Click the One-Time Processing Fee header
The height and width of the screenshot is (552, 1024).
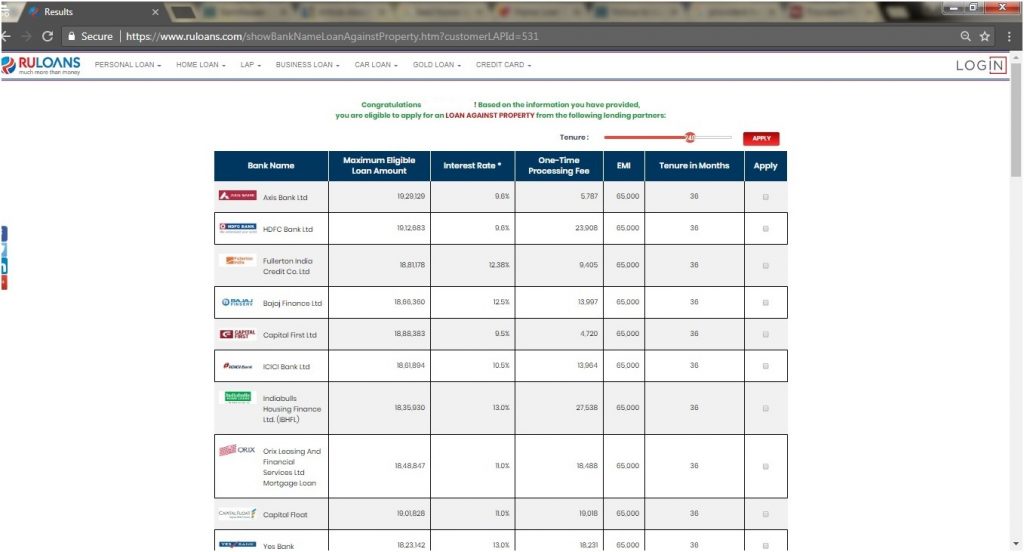558,166
